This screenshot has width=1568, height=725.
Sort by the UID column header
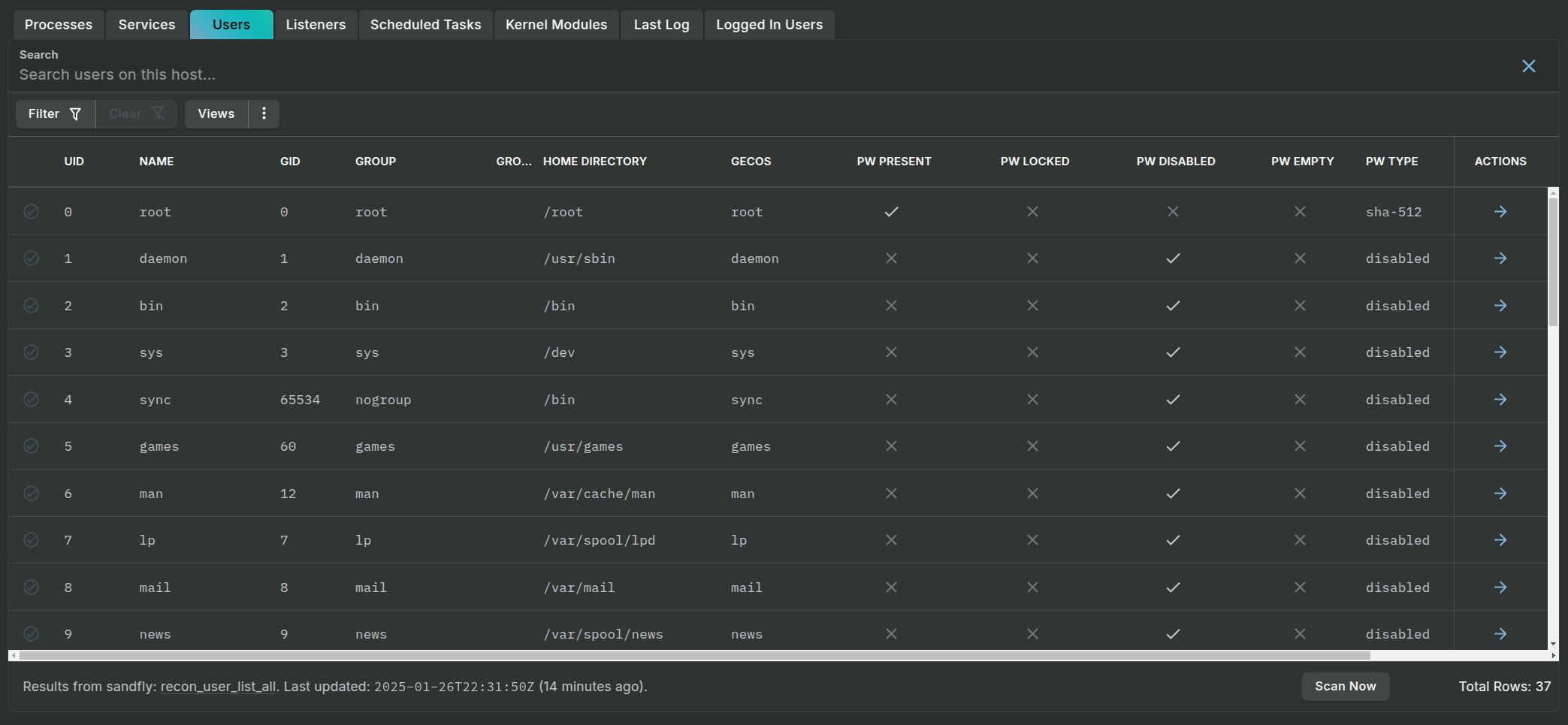coord(74,162)
